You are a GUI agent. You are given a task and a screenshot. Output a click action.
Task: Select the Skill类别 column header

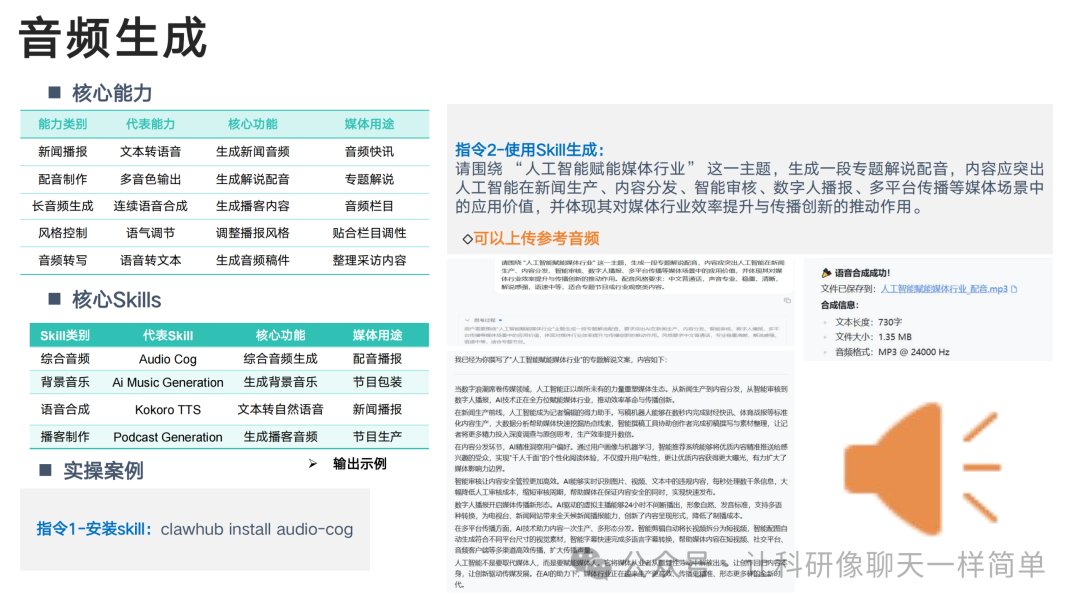tap(65, 335)
